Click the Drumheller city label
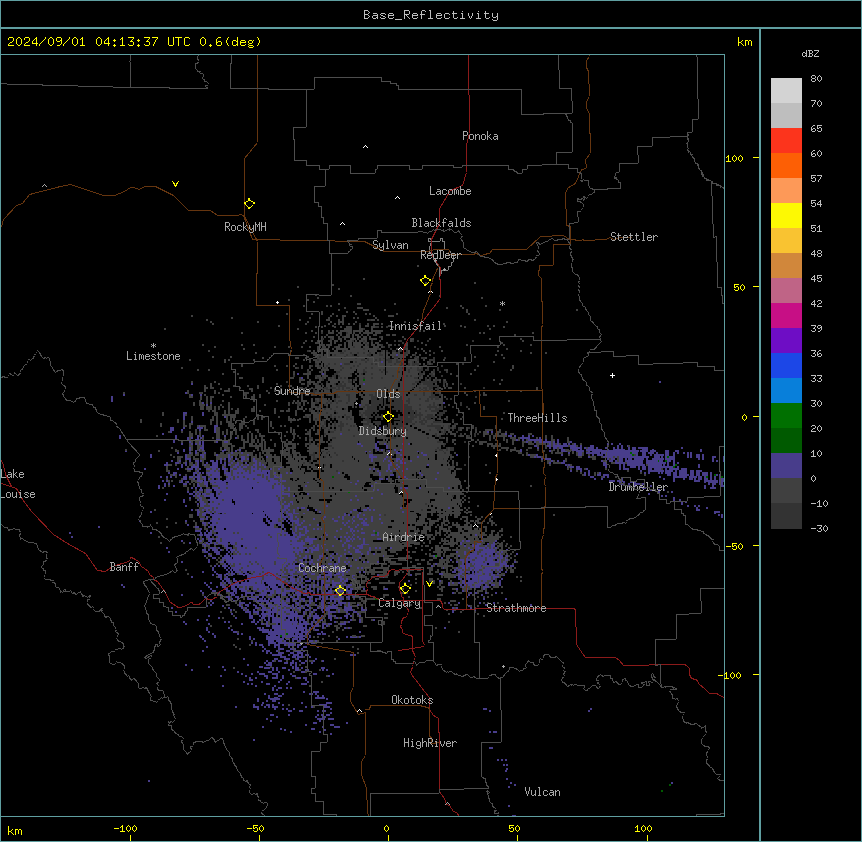The image size is (862, 842). (x=638, y=487)
